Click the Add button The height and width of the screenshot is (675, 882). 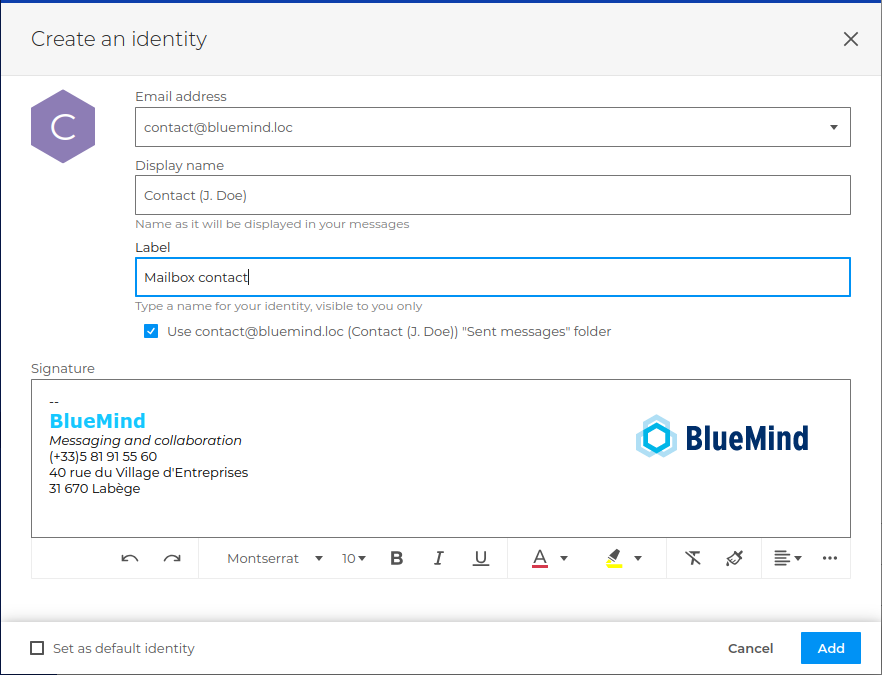tap(831, 648)
